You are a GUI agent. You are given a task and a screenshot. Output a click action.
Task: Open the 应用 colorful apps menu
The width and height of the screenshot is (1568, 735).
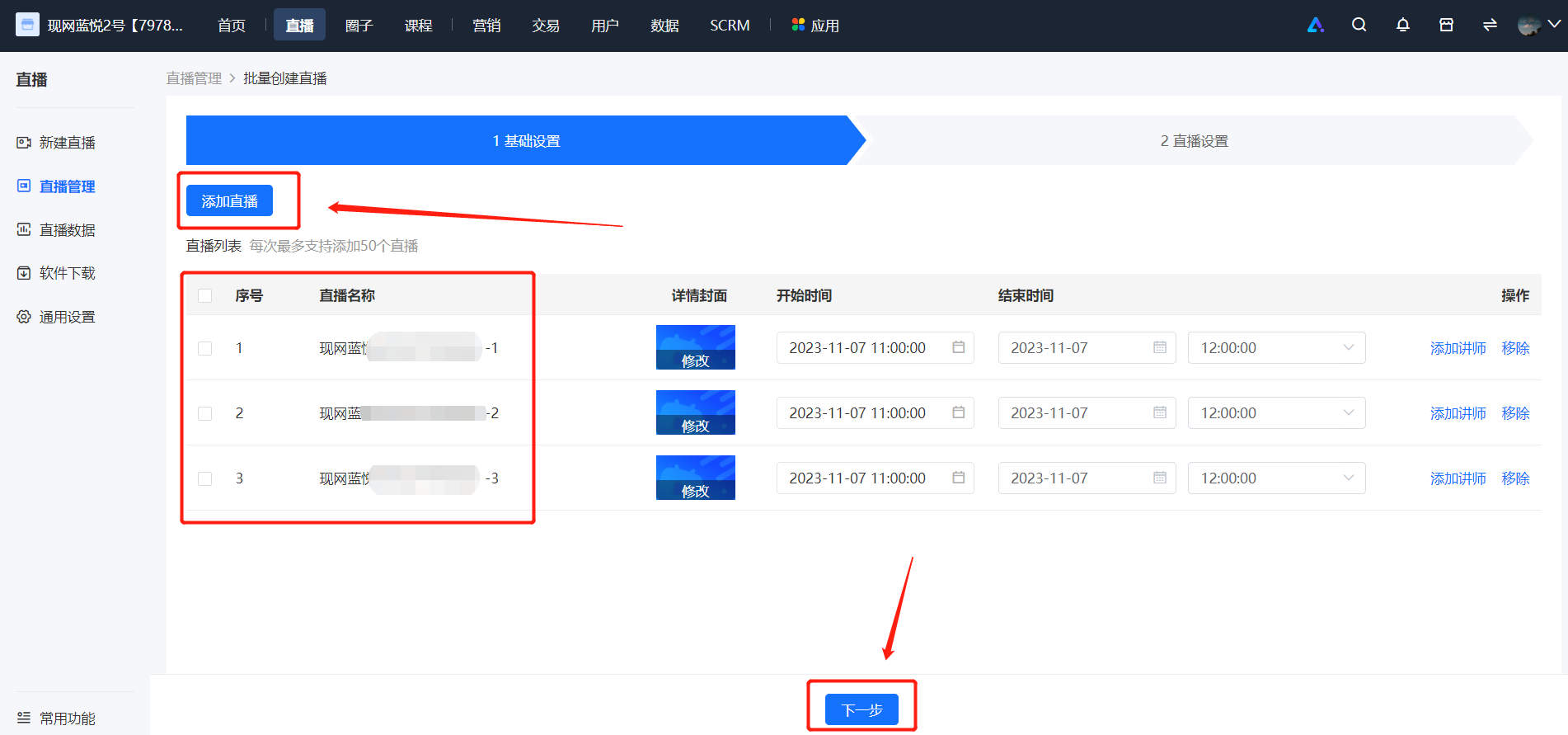coord(815,26)
